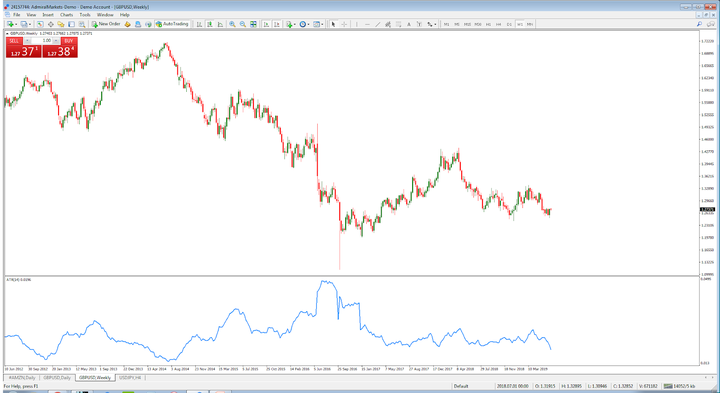Select the MN monthly timeframe button
The image size is (720, 393).
pos(530,24)
